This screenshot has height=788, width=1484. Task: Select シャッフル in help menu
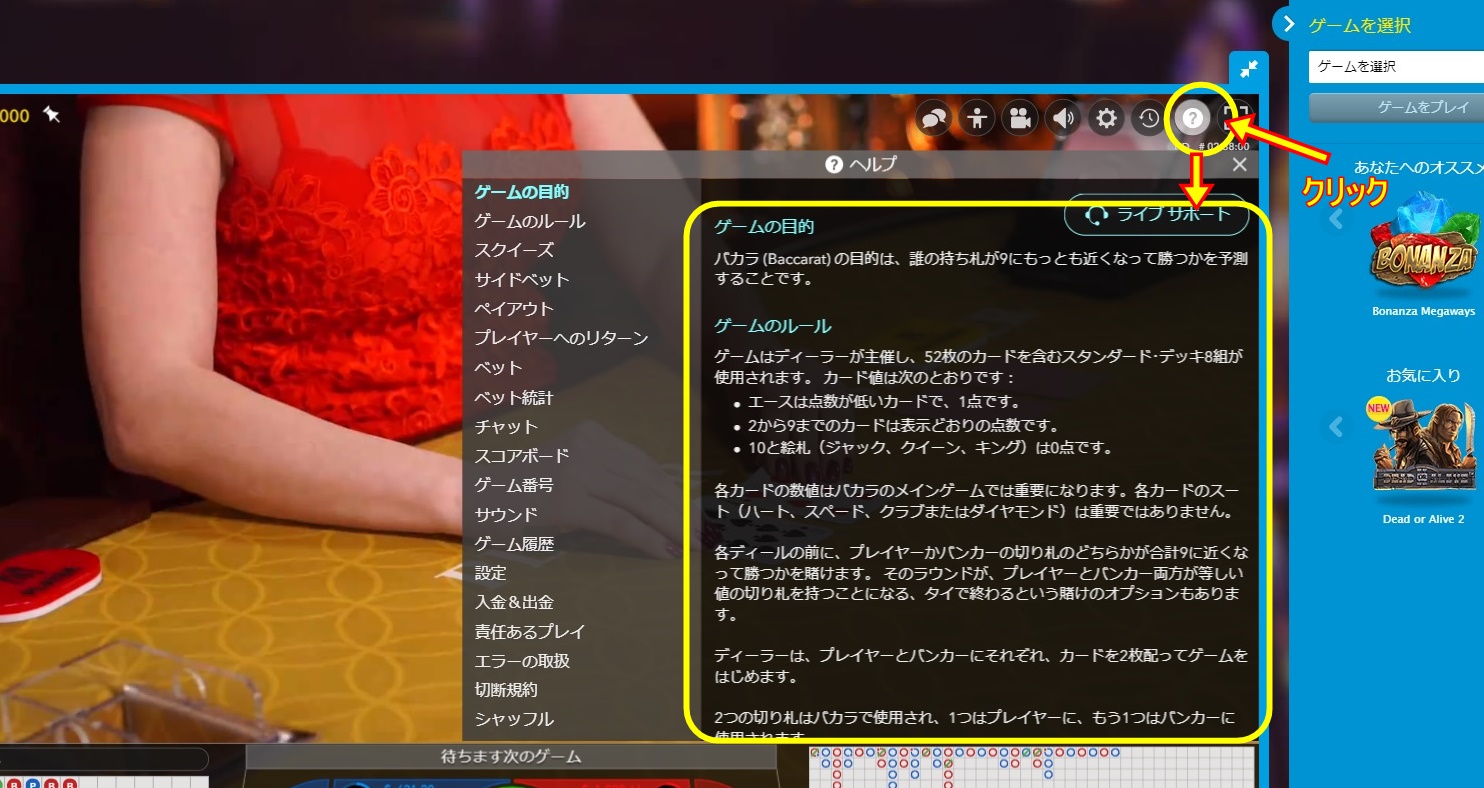click(514, 719)
